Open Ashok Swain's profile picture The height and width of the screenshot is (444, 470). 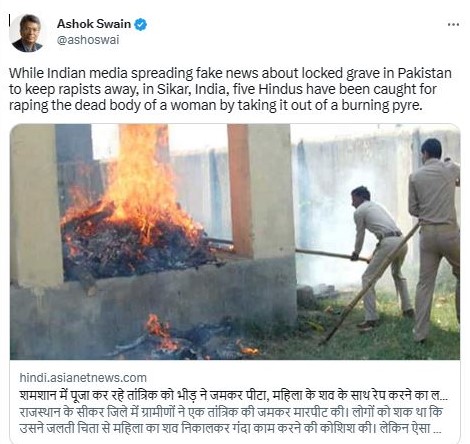tap(27, 33)
